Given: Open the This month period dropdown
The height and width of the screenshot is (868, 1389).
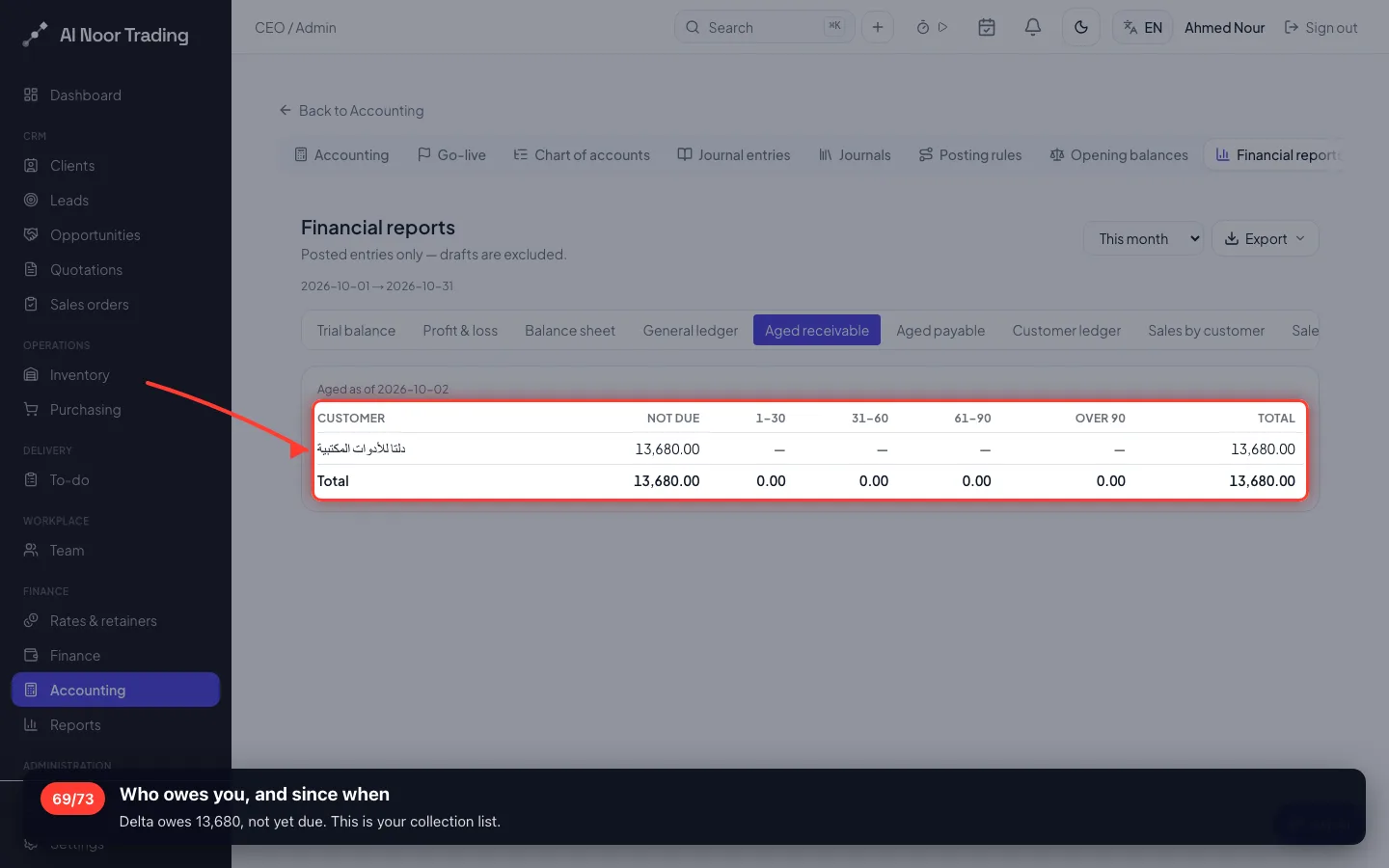Looking at the screenshot, I should (x=1144, y=238).
